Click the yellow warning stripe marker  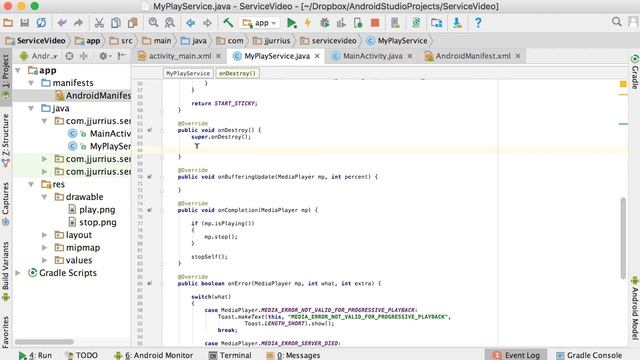click(x=623, y=95)
